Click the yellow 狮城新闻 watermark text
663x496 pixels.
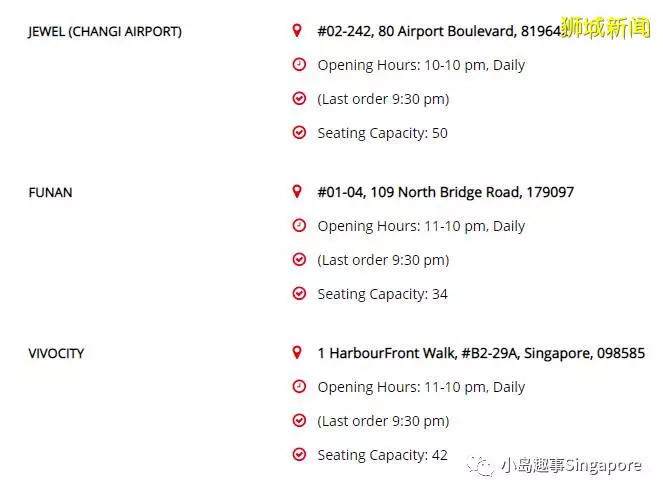(x=605, y=27)
